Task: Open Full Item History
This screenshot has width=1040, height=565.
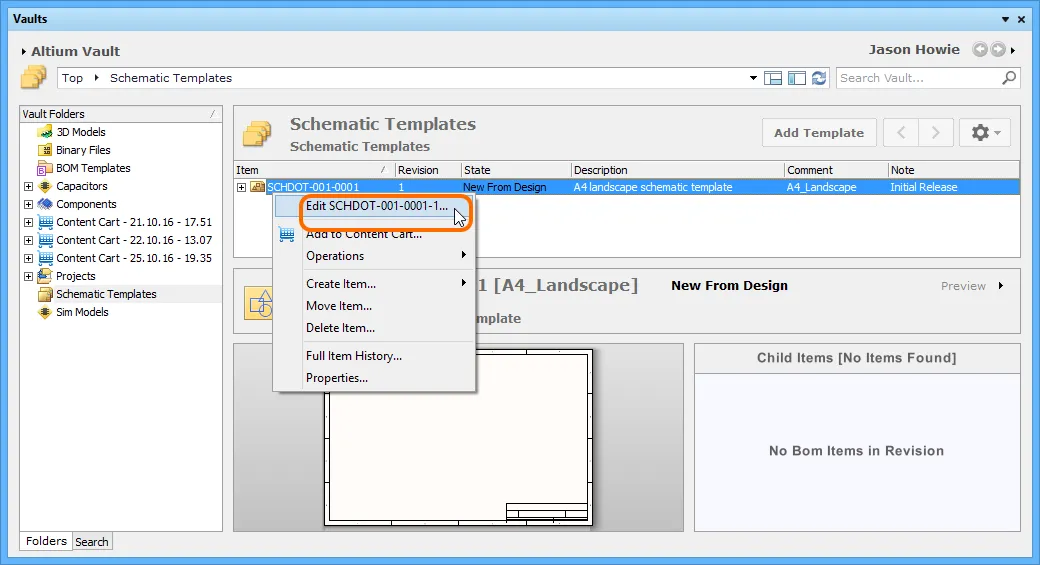Action: pos(375,355)
